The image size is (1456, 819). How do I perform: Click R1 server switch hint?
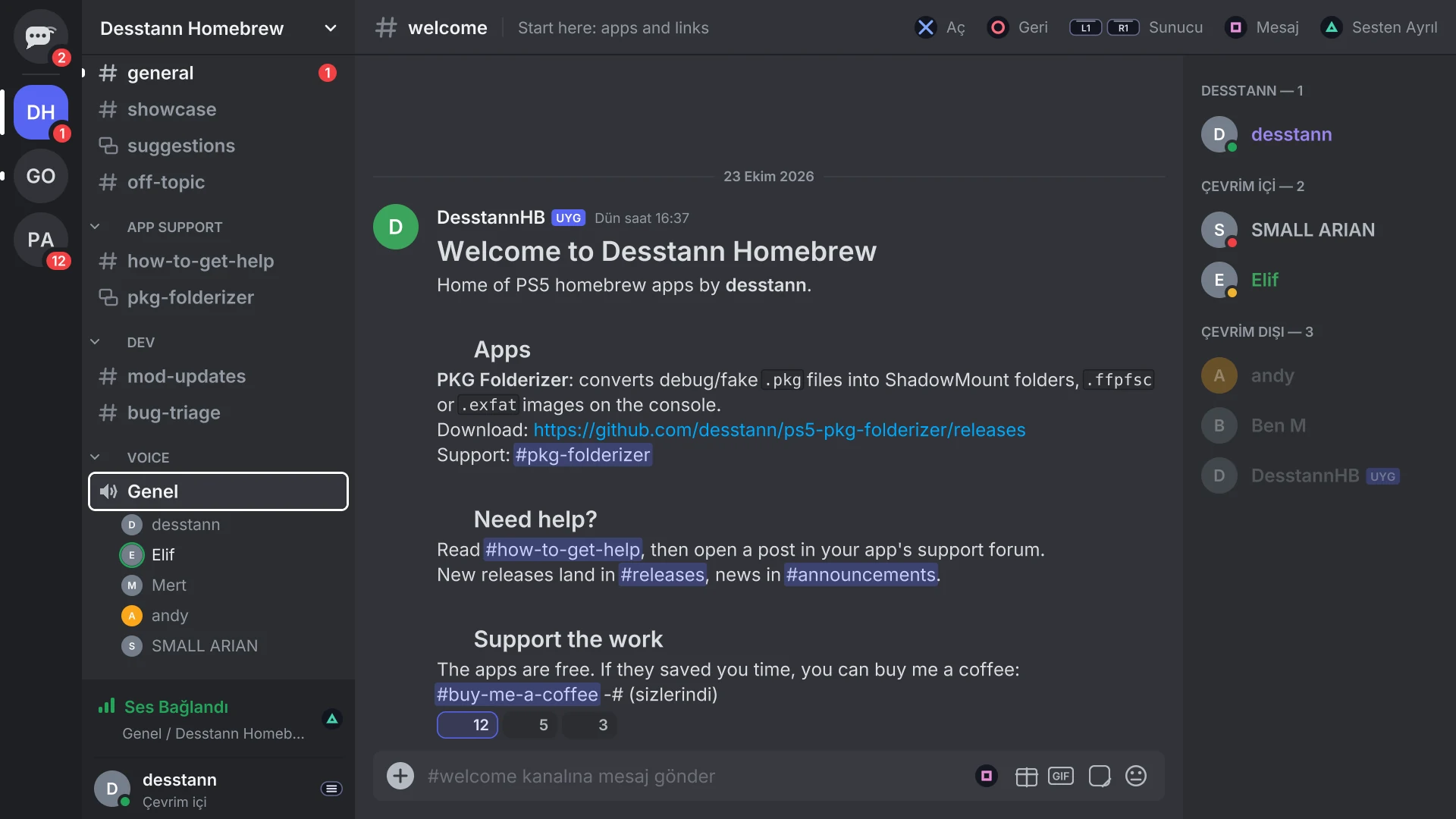(x=1123, y=28)
